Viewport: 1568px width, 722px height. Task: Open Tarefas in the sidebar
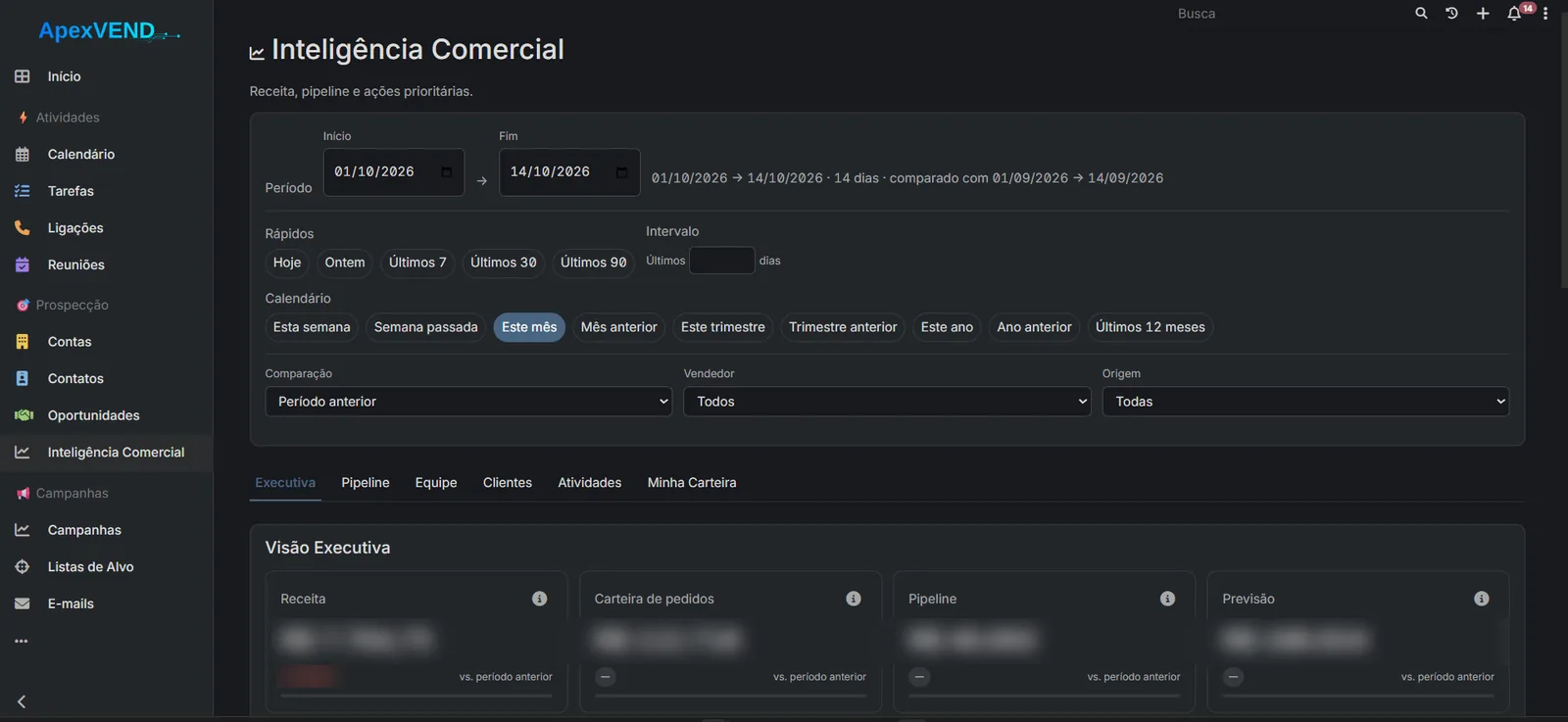106,191
